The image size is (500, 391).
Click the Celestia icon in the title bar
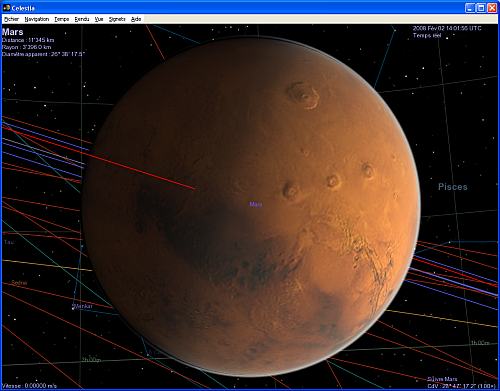(6, 7)
